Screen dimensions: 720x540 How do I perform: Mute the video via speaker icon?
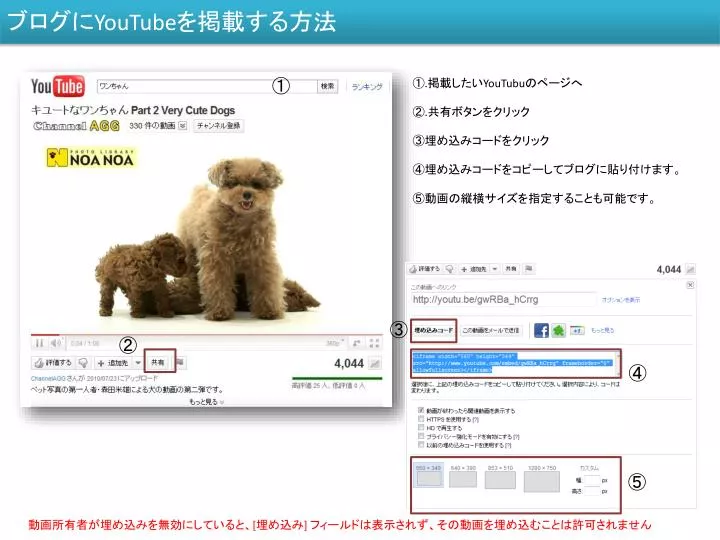tap(56, 343)
